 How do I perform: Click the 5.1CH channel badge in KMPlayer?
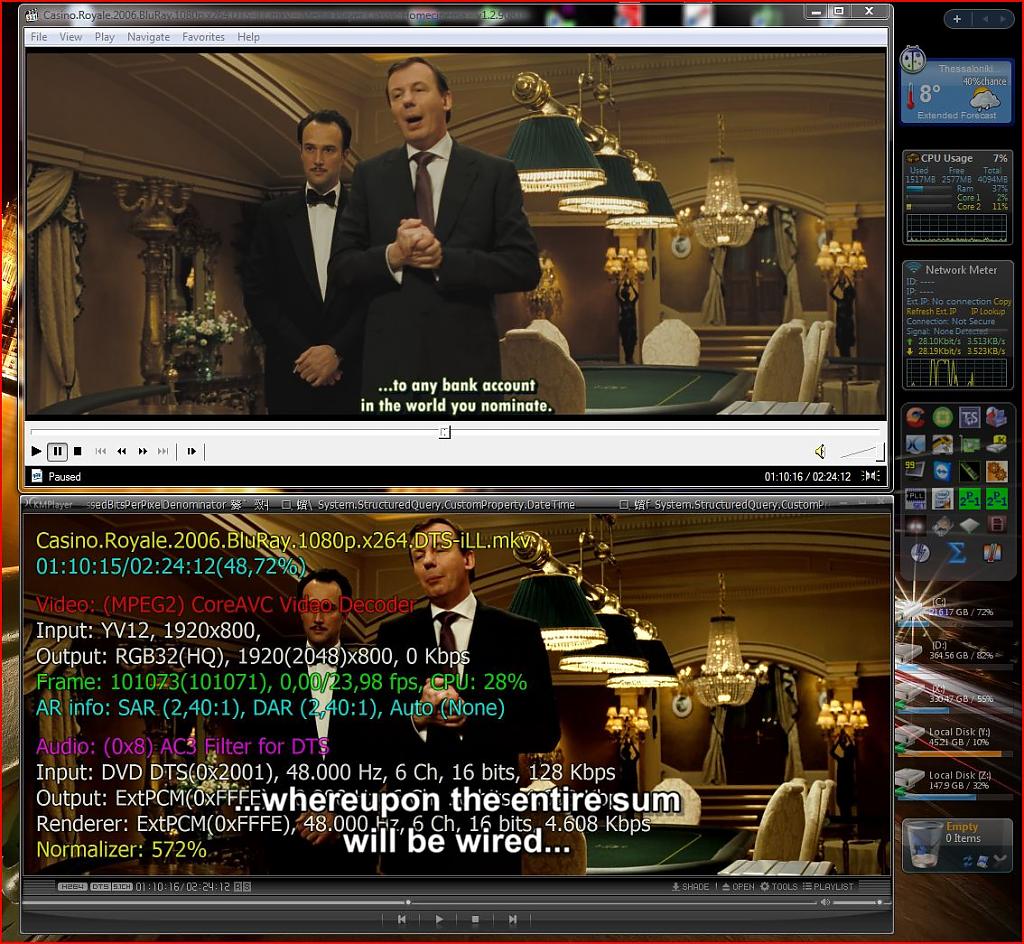pos(122,887)
